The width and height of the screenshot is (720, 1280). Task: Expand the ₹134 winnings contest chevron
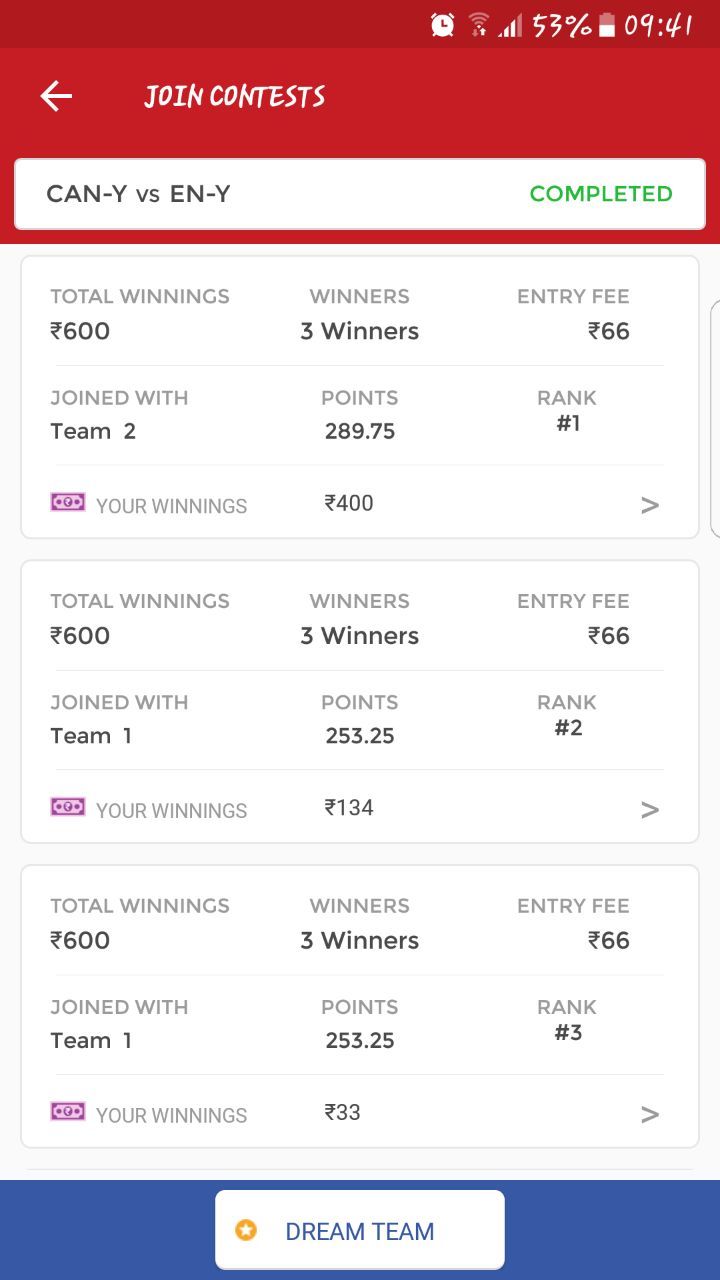[650, 810]
